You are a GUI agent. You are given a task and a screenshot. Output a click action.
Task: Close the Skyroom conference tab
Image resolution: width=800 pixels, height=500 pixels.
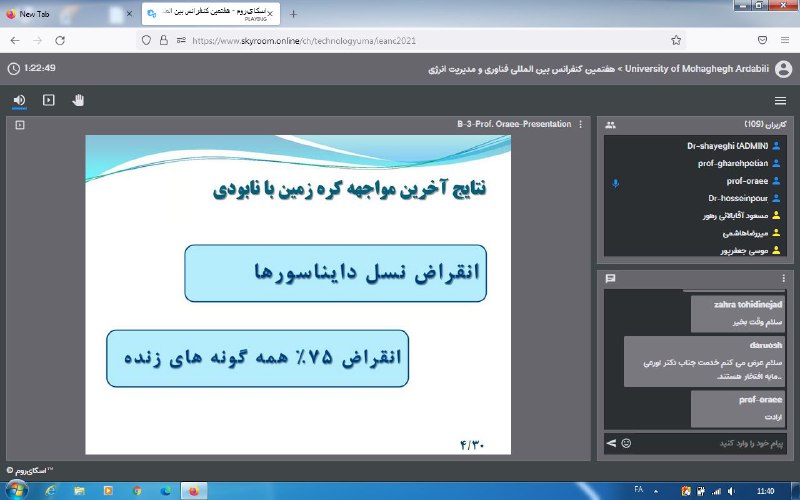(270, 14)
